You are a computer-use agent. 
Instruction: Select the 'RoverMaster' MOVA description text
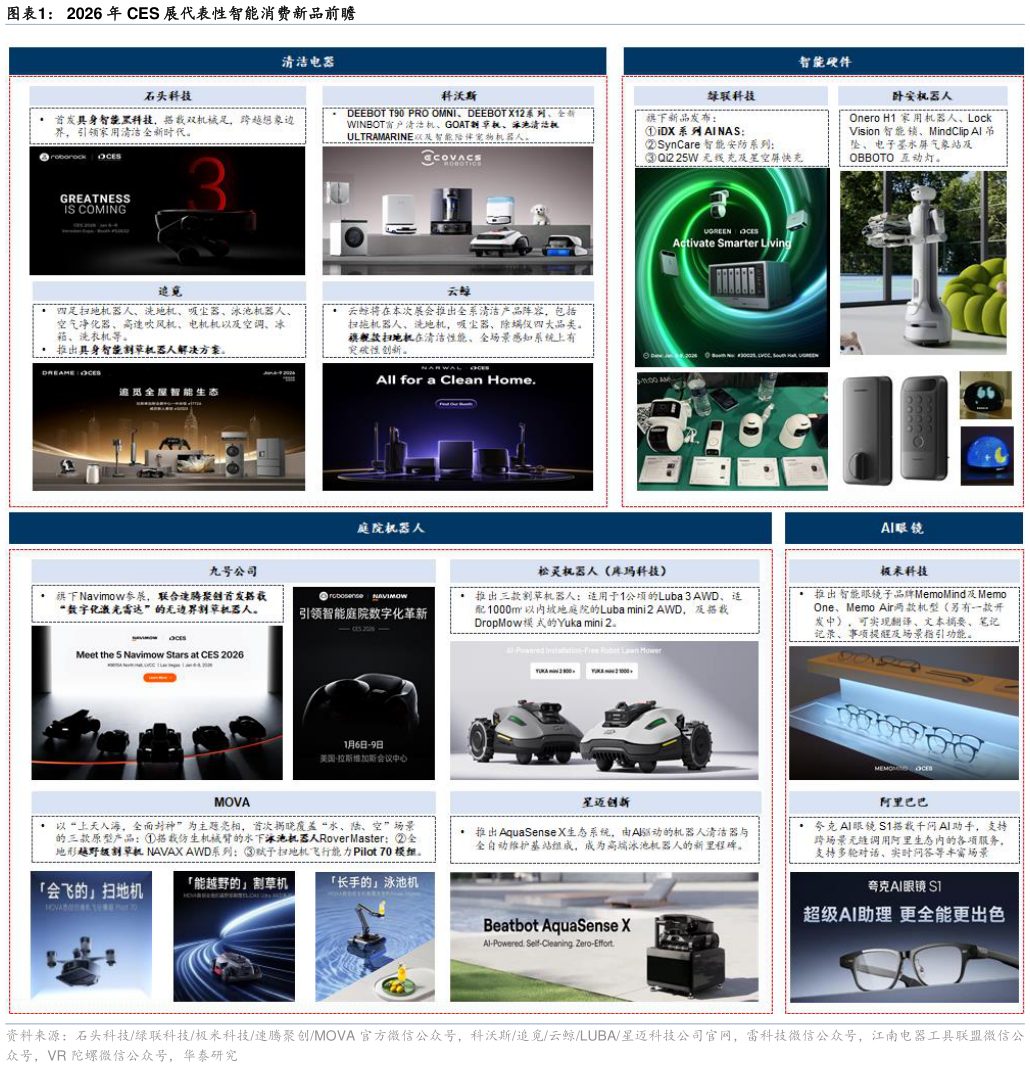tap(233, 839)
